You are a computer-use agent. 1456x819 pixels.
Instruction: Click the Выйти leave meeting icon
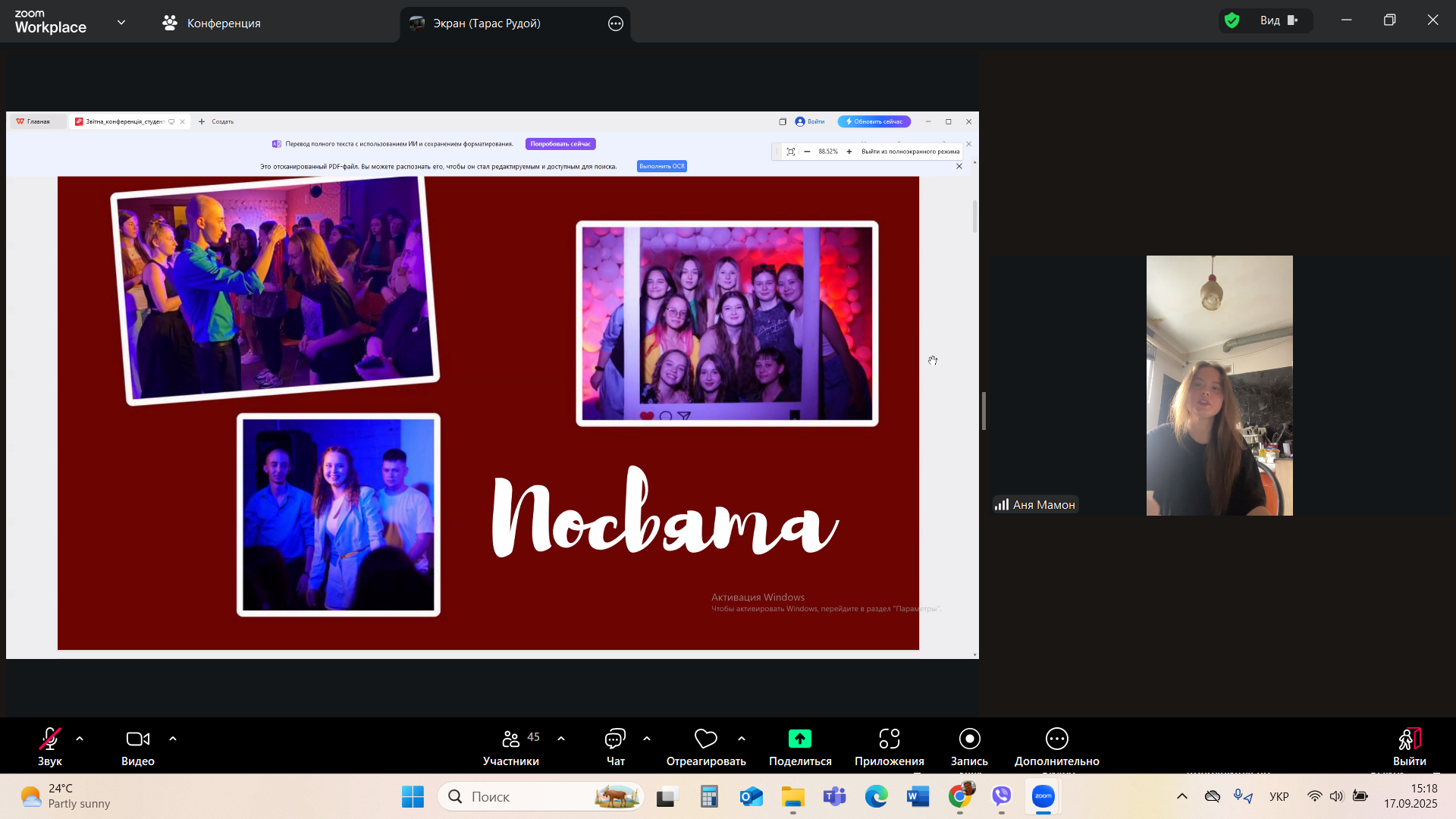[x=1409, y=739]
